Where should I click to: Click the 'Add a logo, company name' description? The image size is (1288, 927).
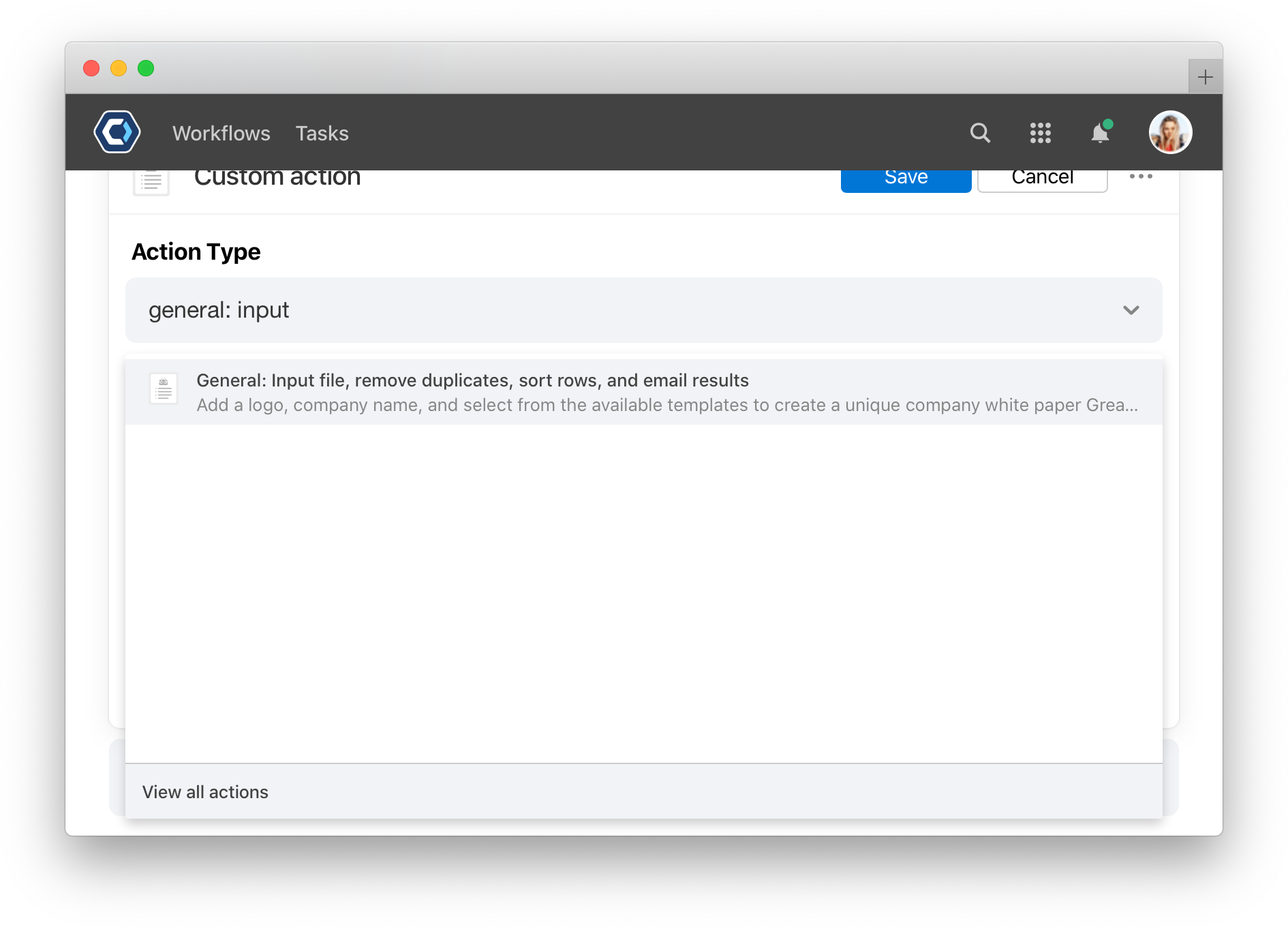(667, 405)
